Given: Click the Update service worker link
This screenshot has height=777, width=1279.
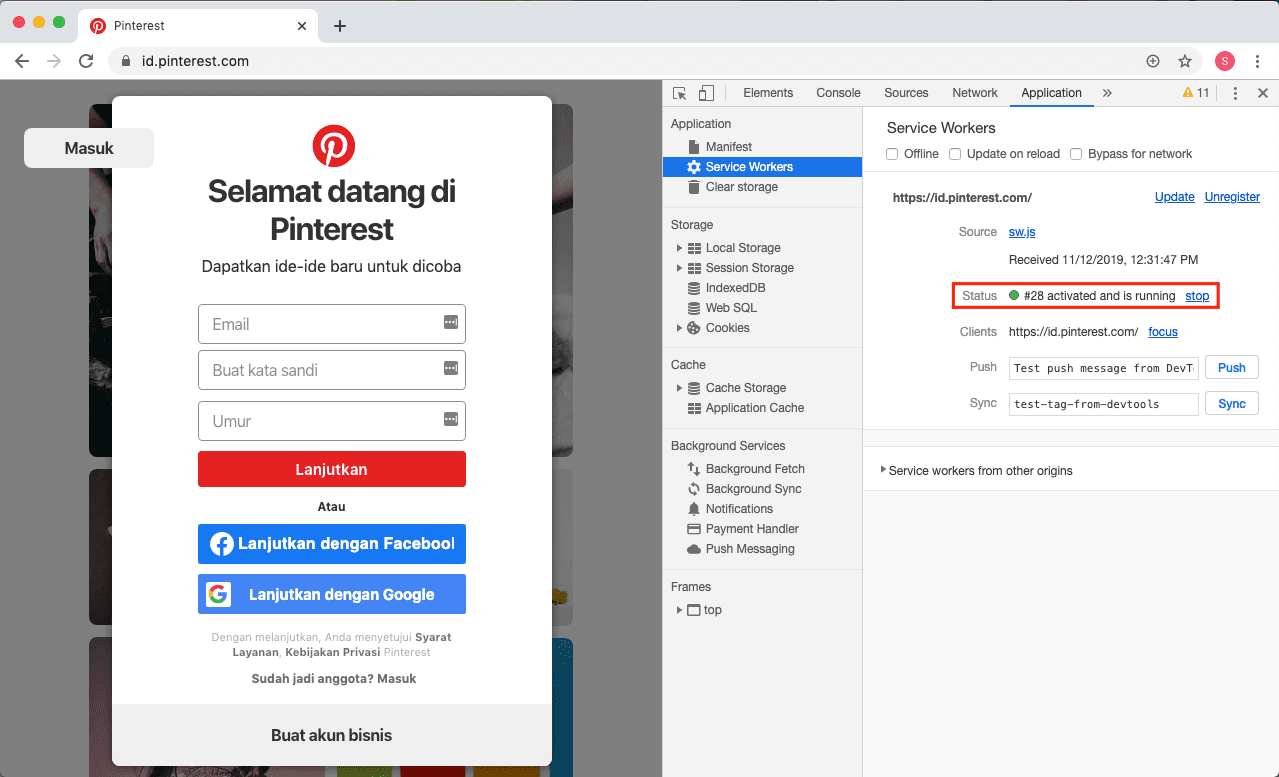Looking at the screenshot, I should (1174, 197).
